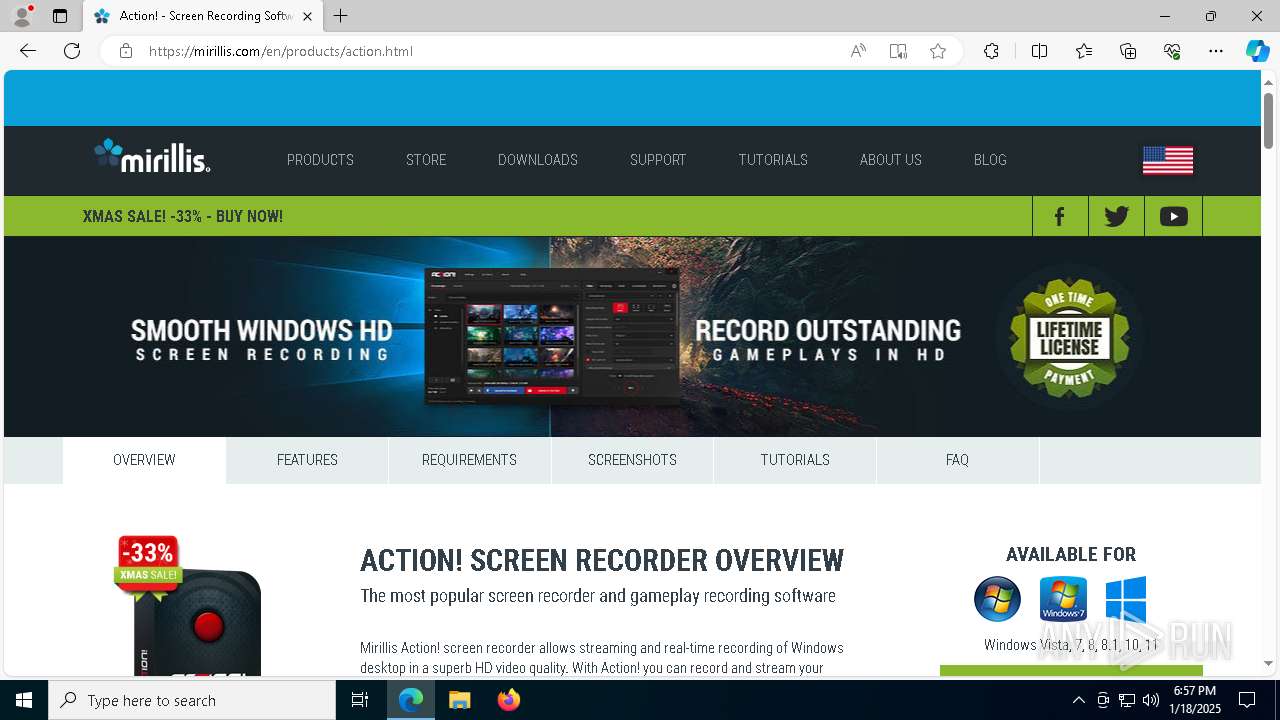This screenshot has height=720, width=1280.
Task: Close the Action! Screen Recording tab
Action: click(x=307, y=16)
